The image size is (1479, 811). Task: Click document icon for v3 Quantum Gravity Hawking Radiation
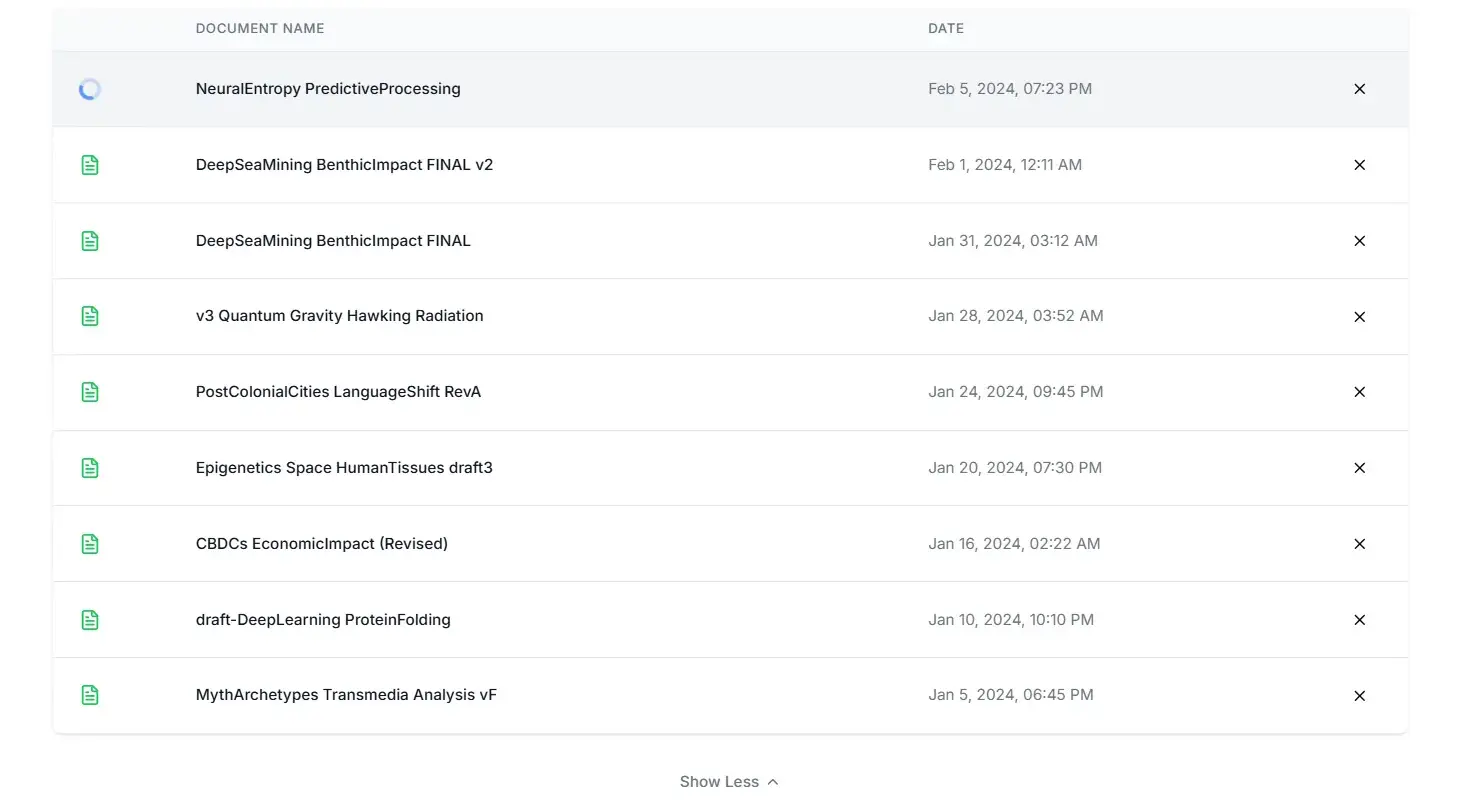pos(90,316)
